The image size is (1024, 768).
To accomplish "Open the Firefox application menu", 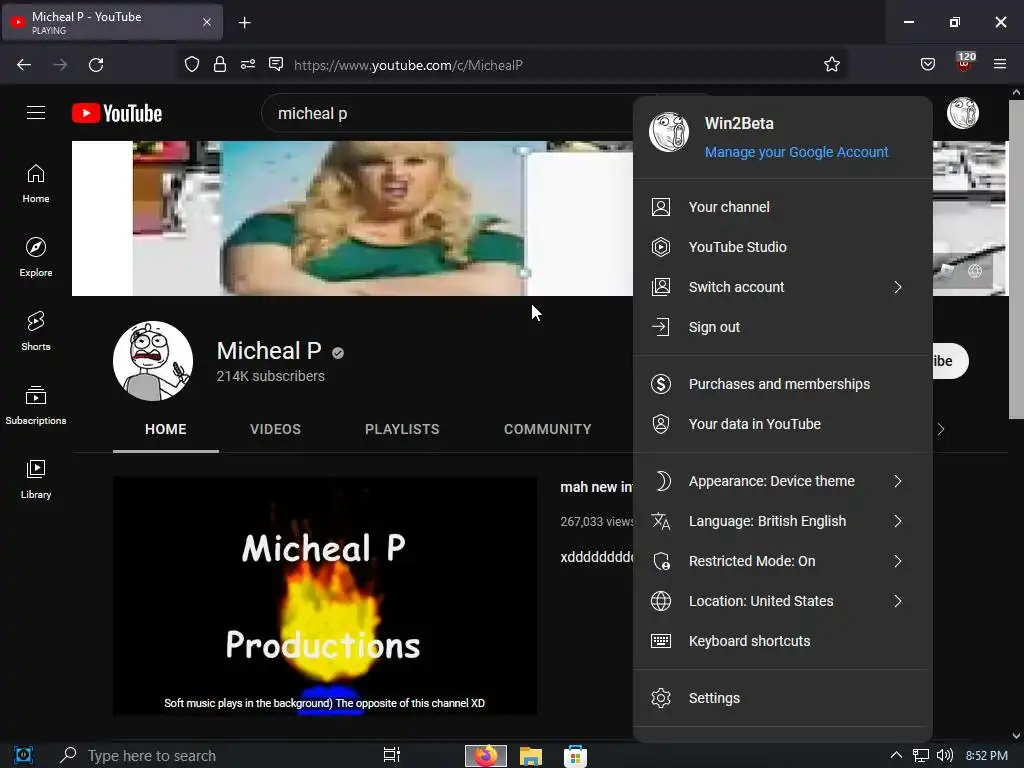I will click(1000, 65).
